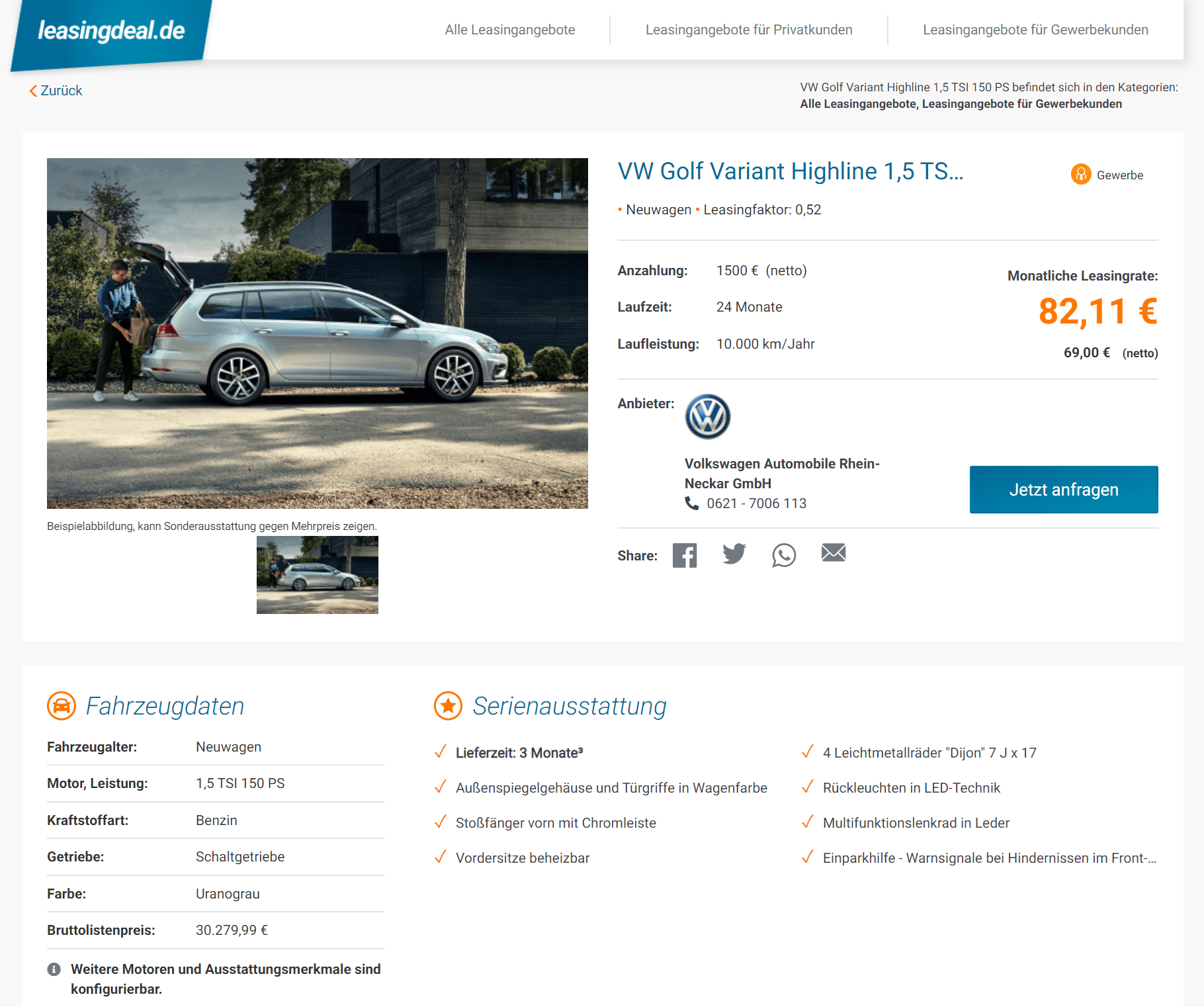Click Volkswagen Automobile Rhein-Neckar GmbH name
This screenshot has height=1007, width=1204.
tap(782, 474)
